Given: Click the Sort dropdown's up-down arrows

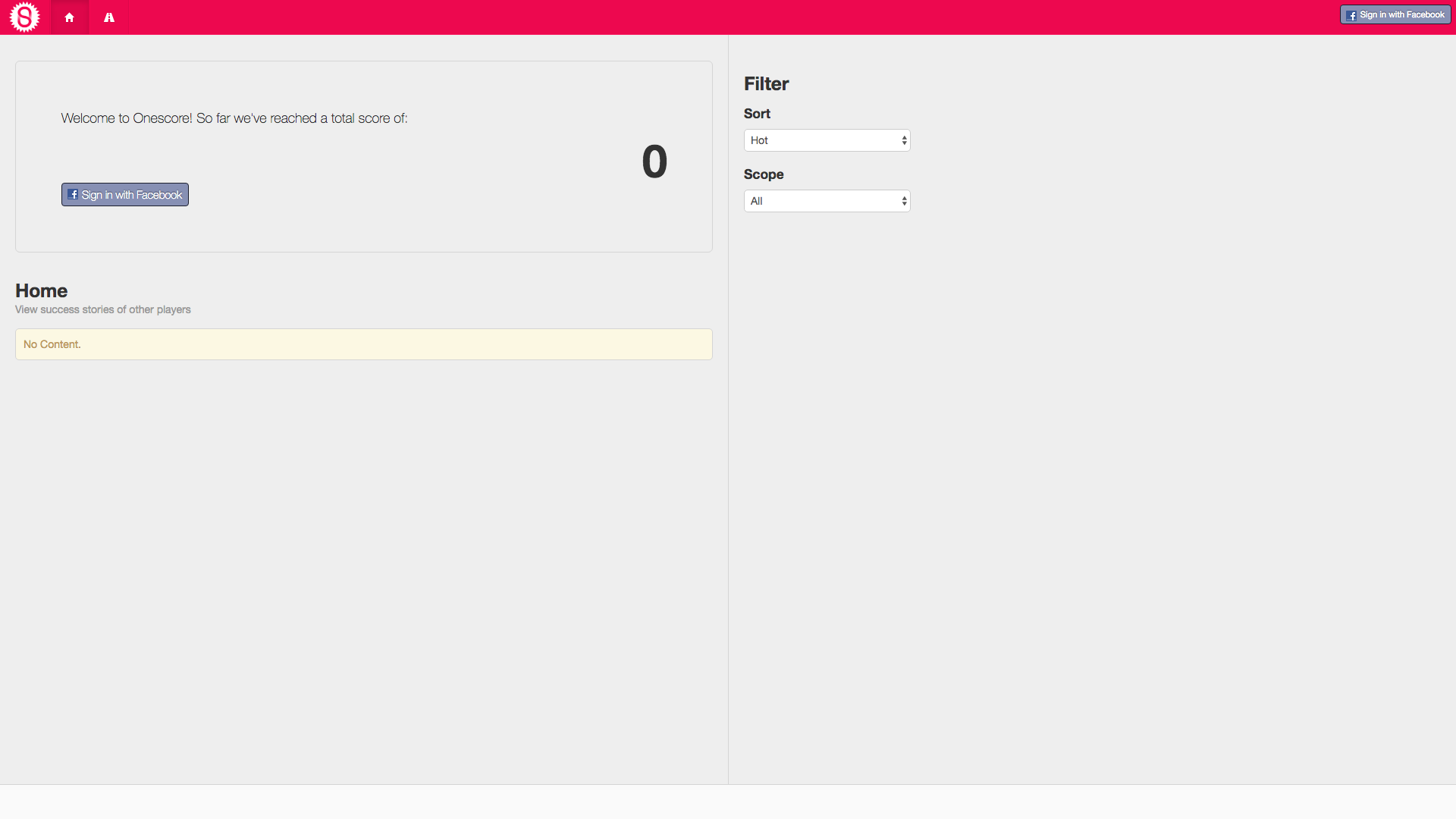Looking at the screenshot, I should click(x=904, y=140).
